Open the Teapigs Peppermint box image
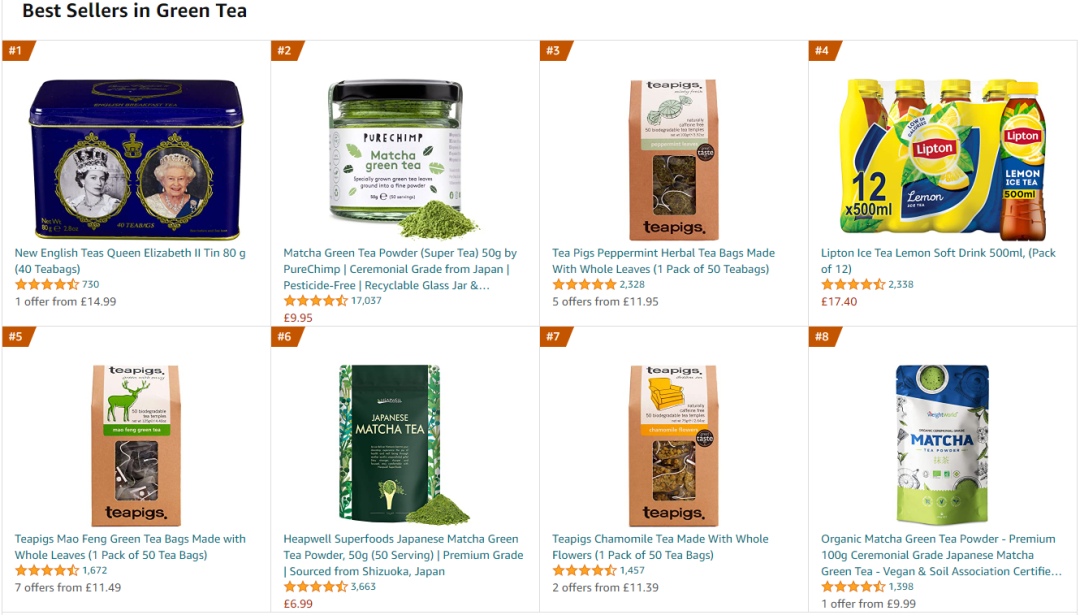 [x=674, y=160]
